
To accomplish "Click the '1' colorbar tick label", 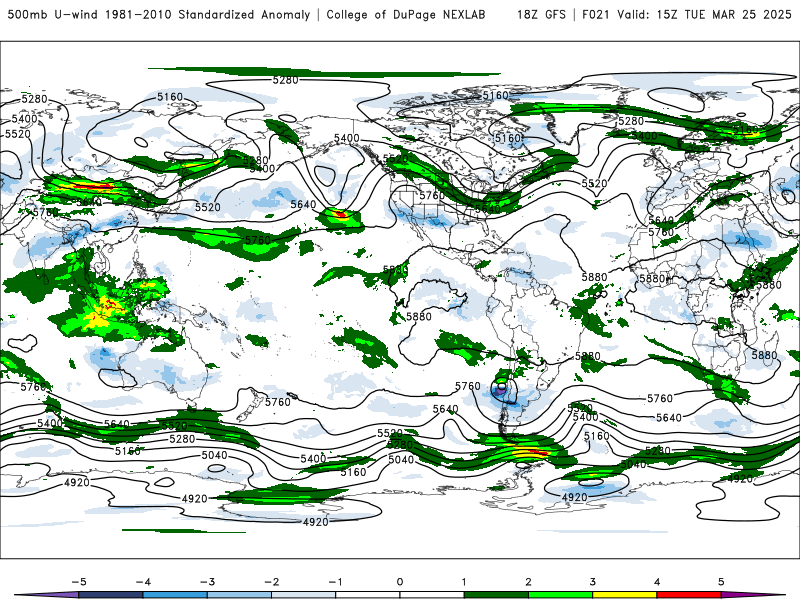I will click(x=464, y=582).
